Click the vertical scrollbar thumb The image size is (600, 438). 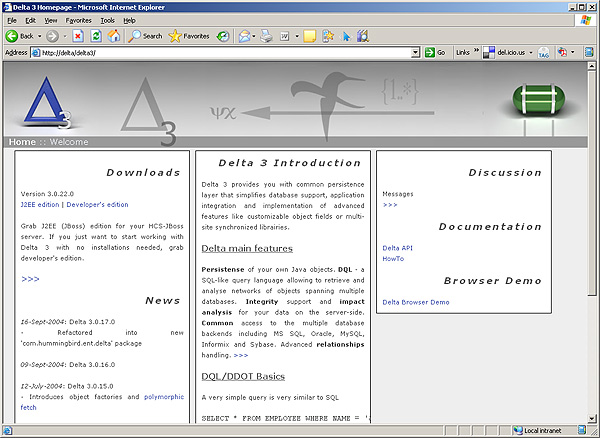(592, 182)
